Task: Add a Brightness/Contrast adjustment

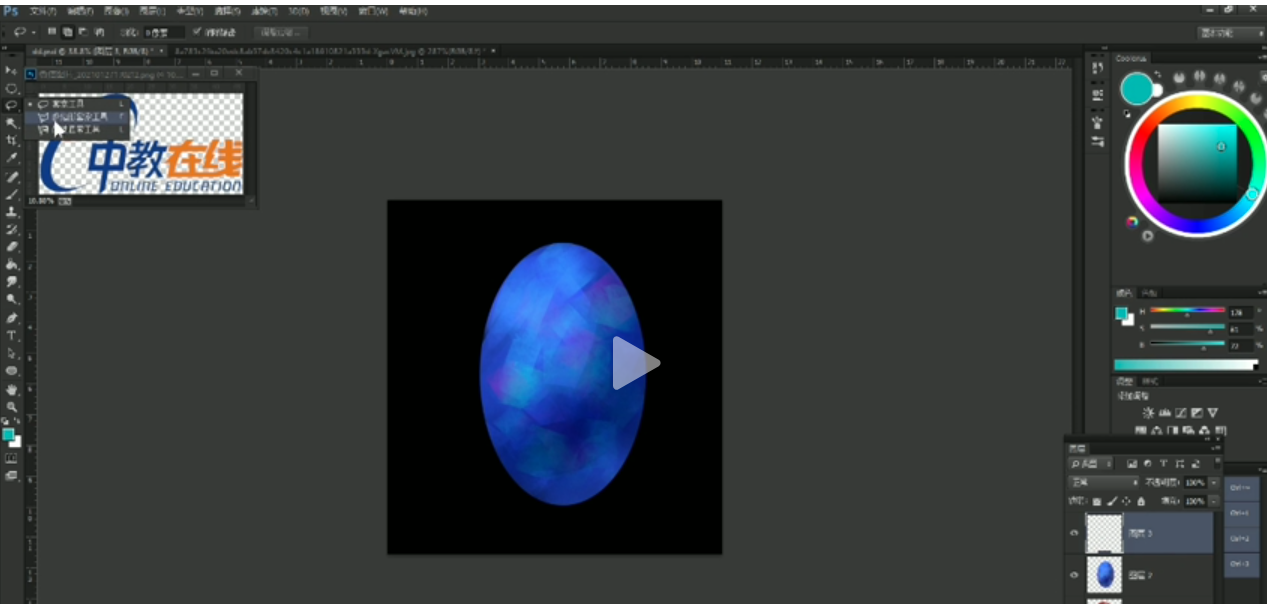Action: point(1148,413)
